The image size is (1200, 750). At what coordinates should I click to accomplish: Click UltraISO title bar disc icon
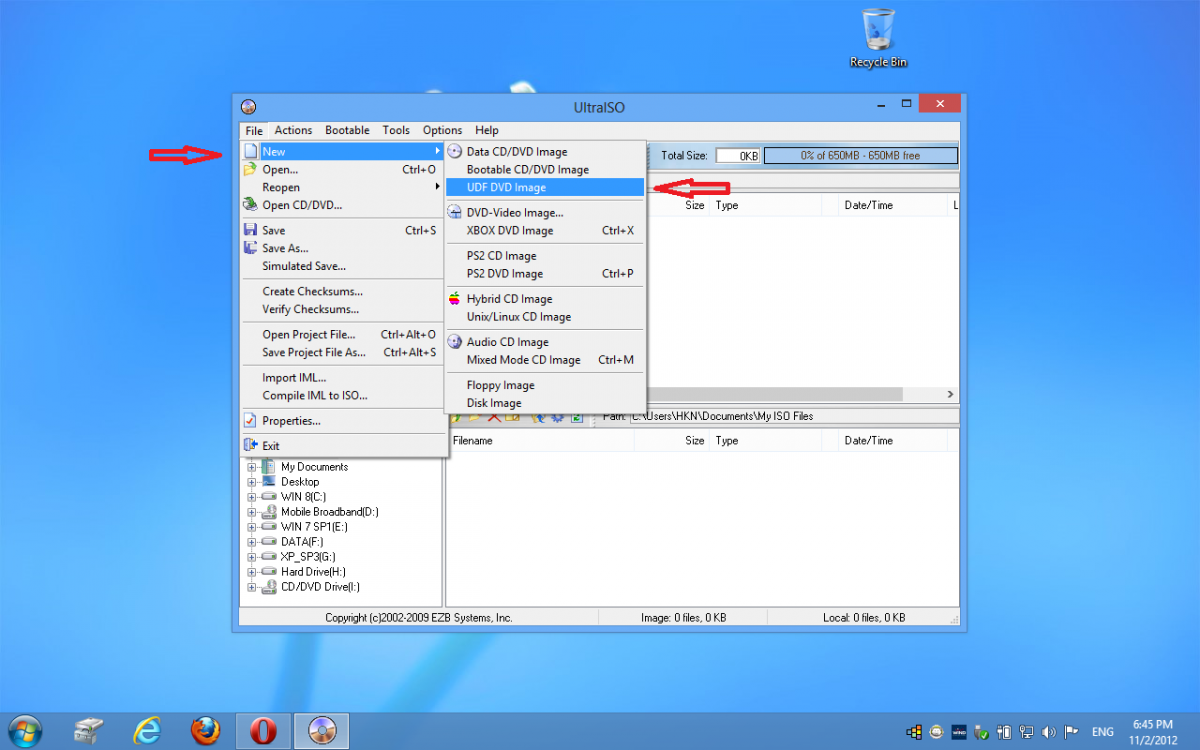click(248, 107)
